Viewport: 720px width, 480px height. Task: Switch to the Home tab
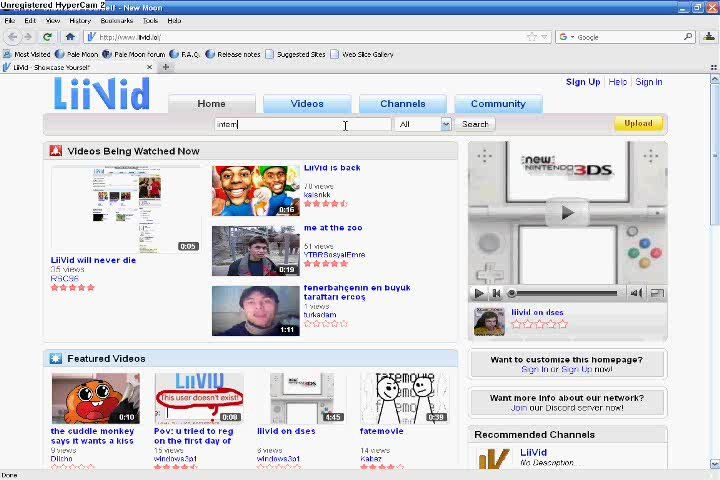tap(212, 103)
